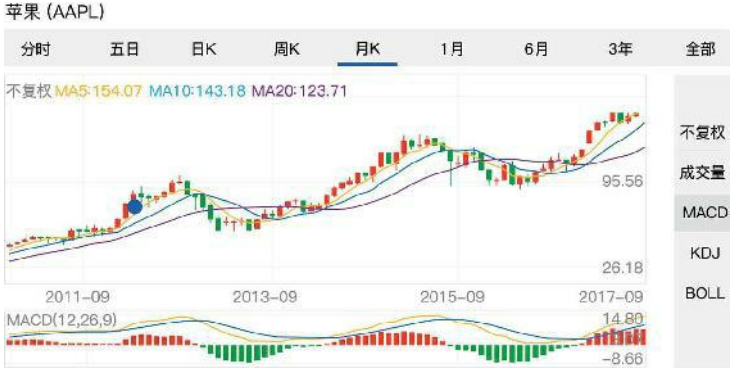Show the 全部 full history range
This screenshot has height=368, width=732.
700,49
